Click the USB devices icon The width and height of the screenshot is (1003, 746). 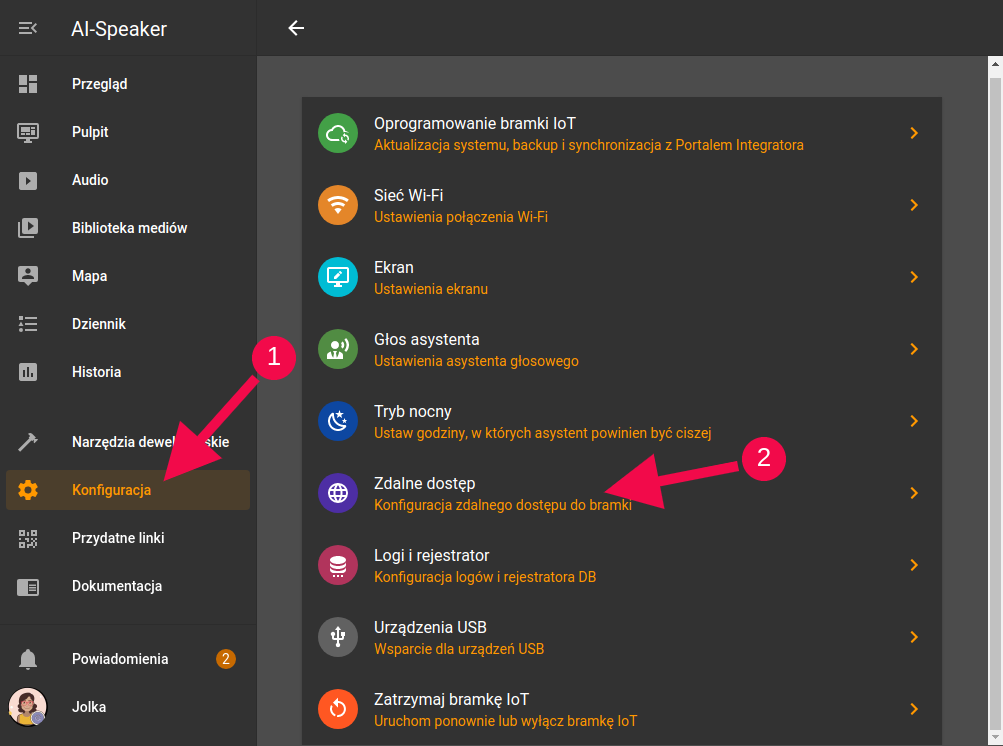tap(338, 638)
